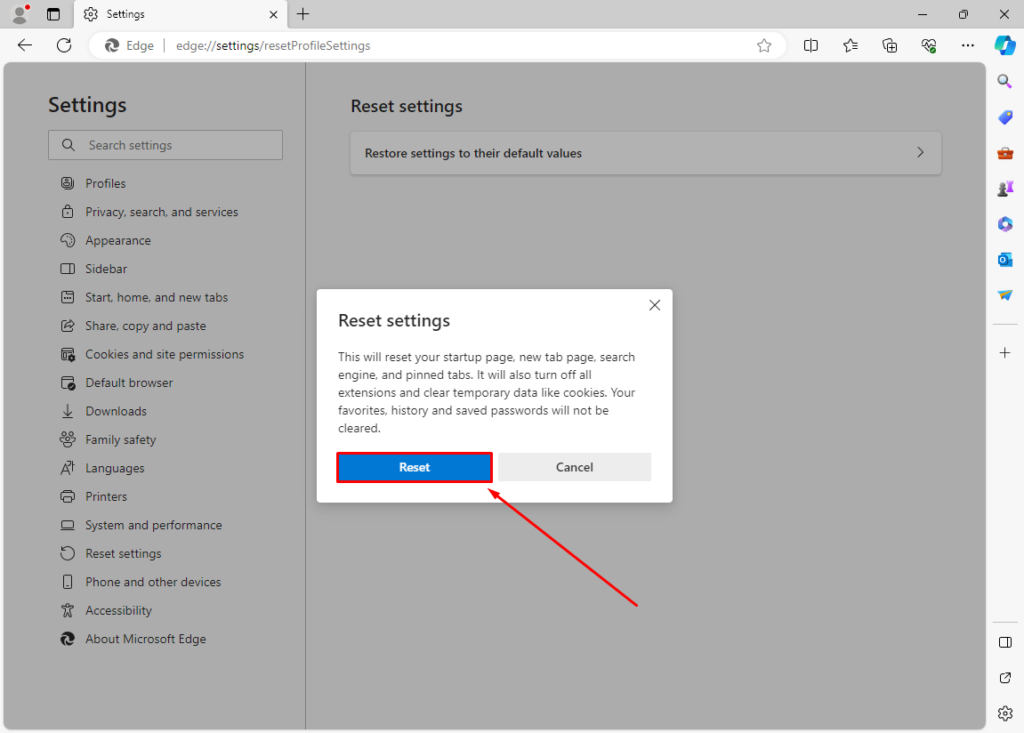Open Microsoft 365 from the sidebar

[x=1004, y=224]
